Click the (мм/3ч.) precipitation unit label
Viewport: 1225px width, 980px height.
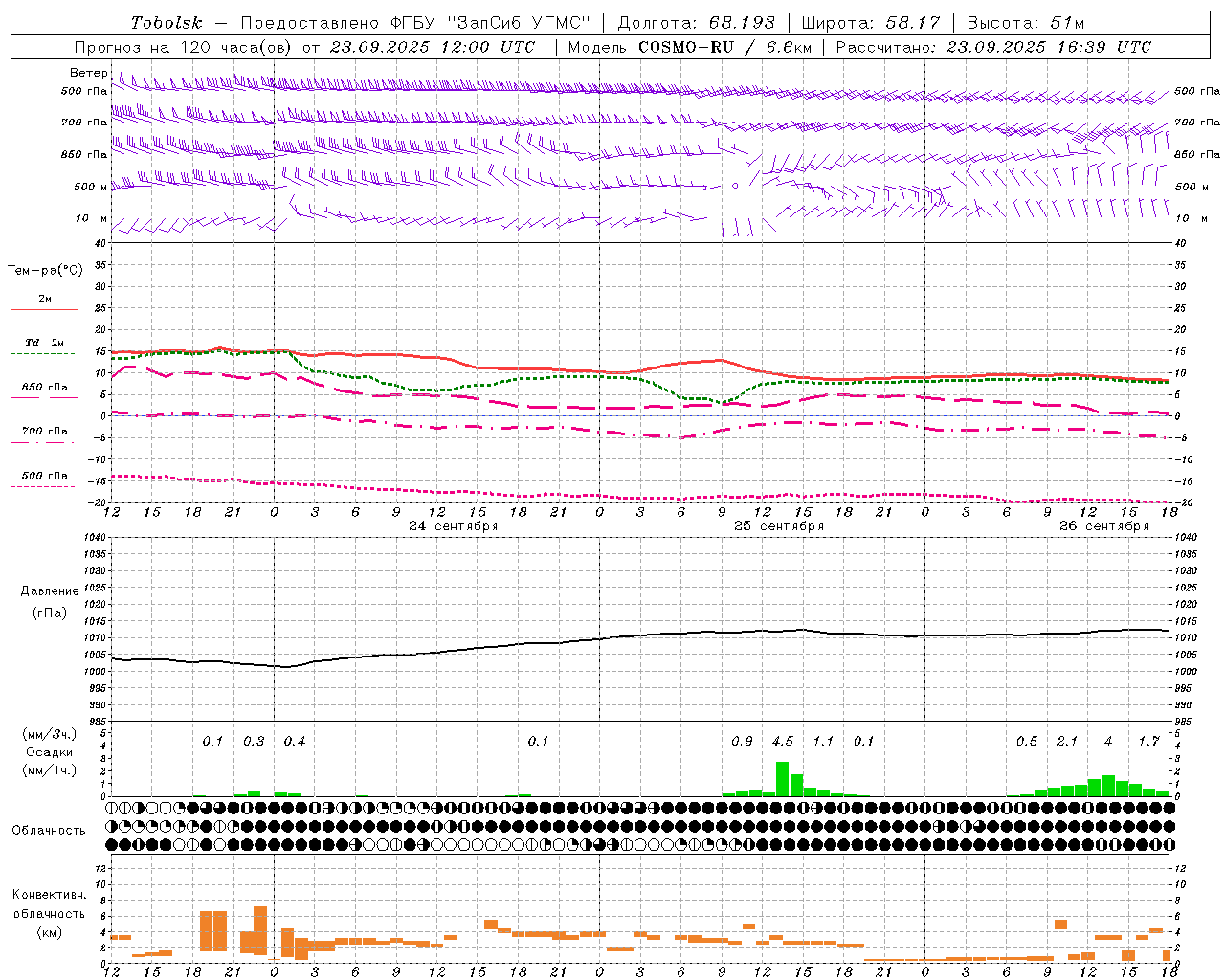pyautogui.click(x=49, y=734)
